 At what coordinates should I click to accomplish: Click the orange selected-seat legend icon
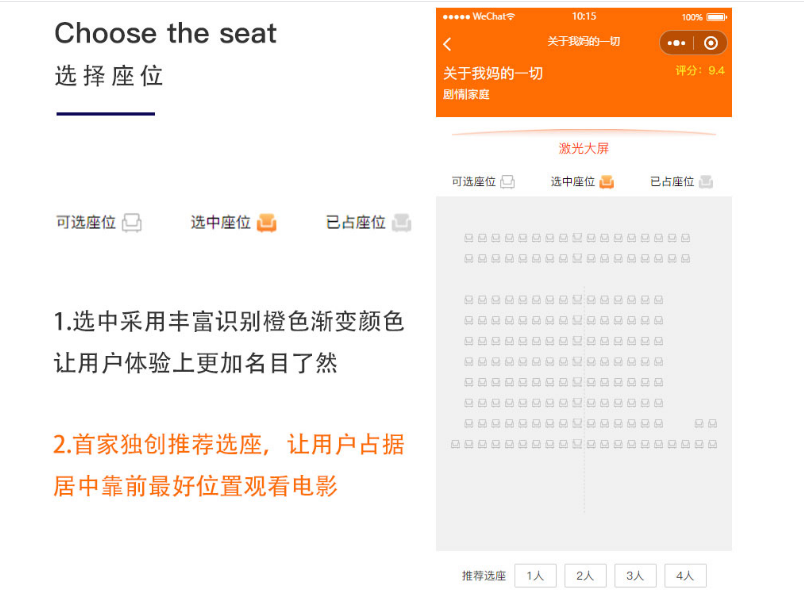coord(606,182)
